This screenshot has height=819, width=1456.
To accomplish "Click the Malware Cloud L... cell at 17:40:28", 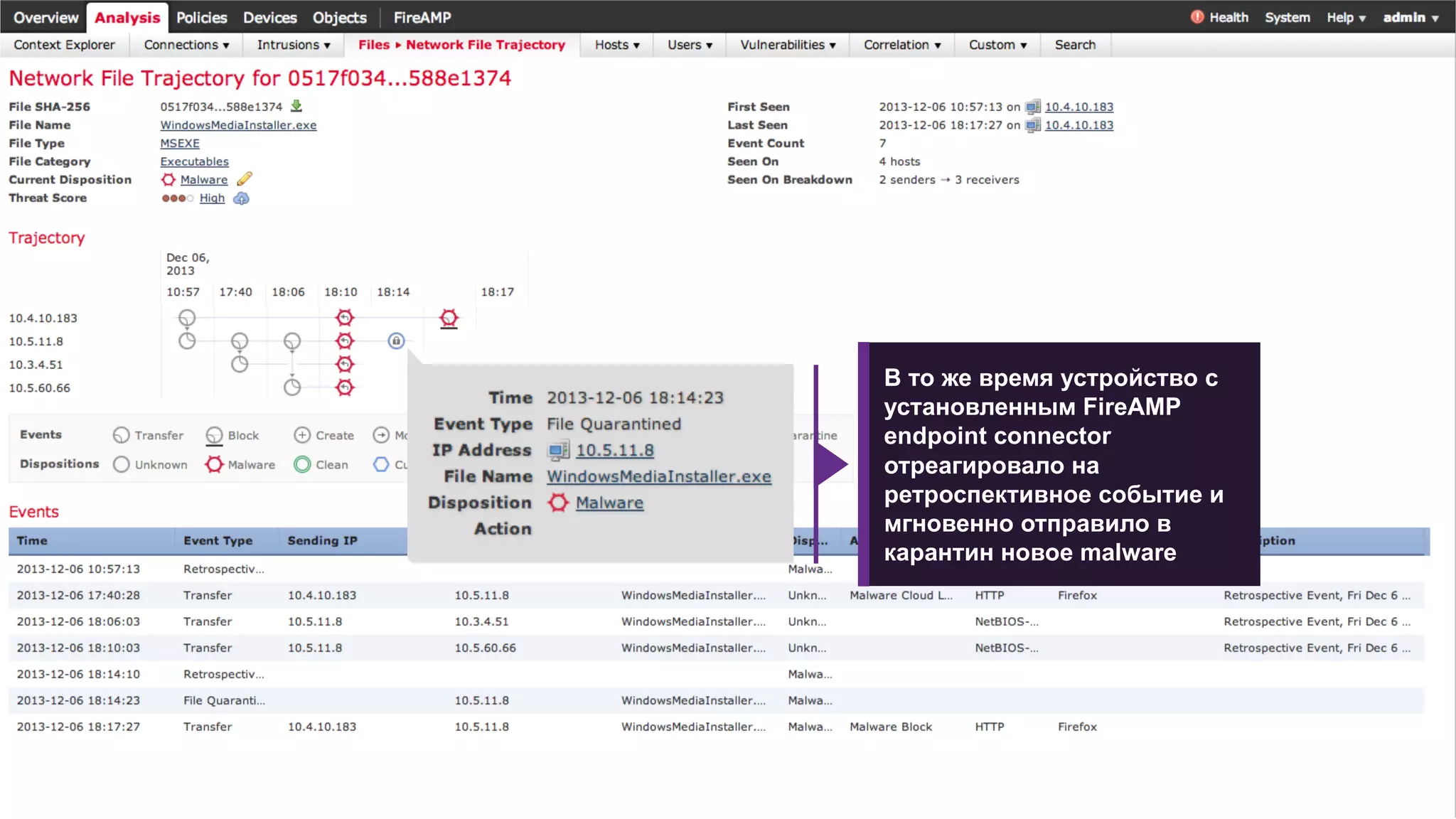I will point(901,595).
